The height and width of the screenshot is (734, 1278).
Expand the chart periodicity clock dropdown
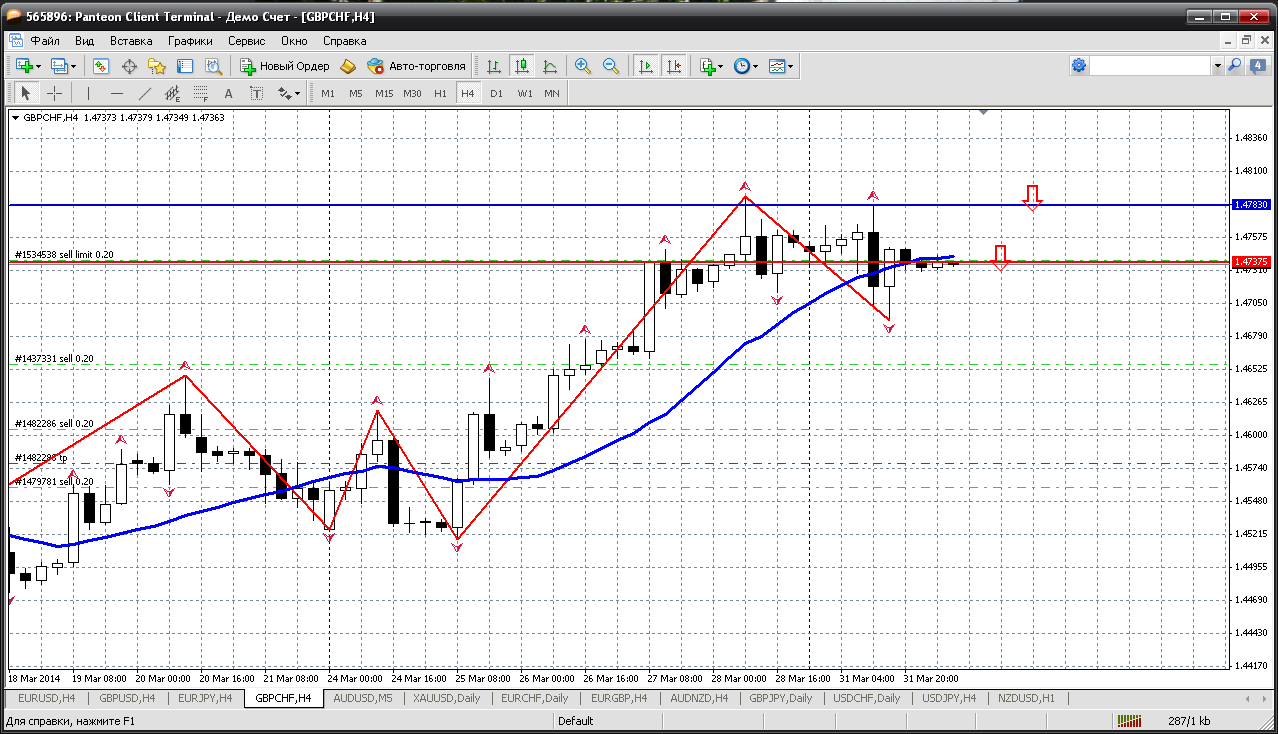click(755, 66)
